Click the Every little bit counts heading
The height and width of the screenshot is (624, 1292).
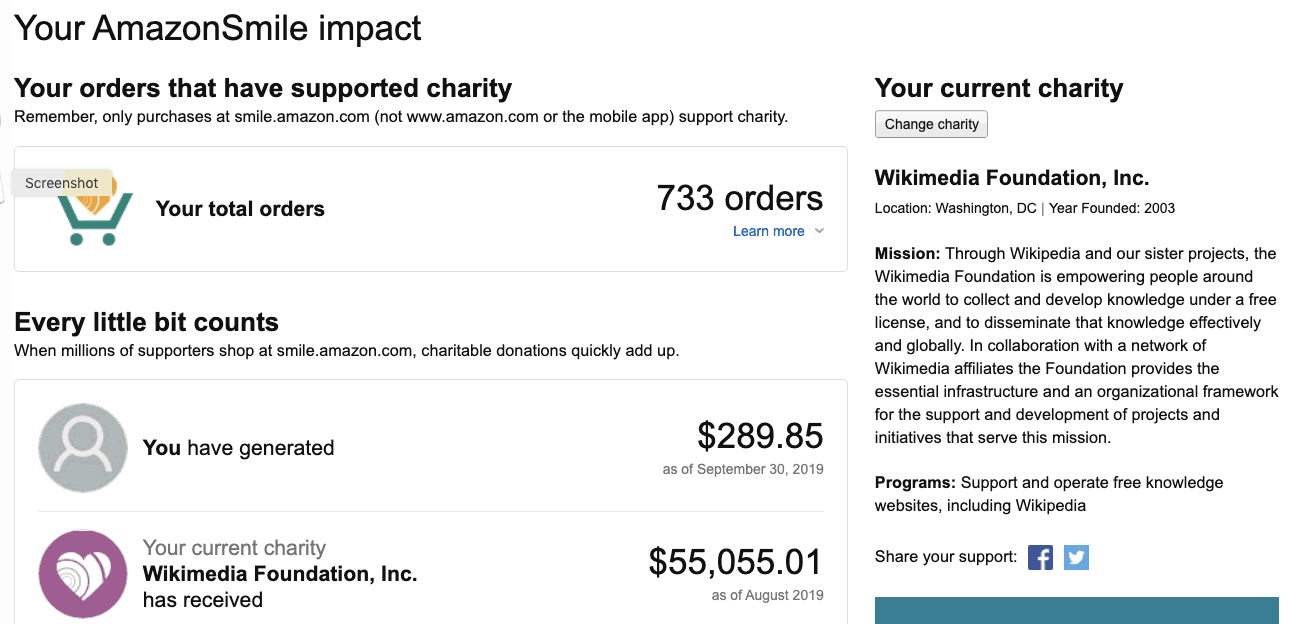pos(146,322)
